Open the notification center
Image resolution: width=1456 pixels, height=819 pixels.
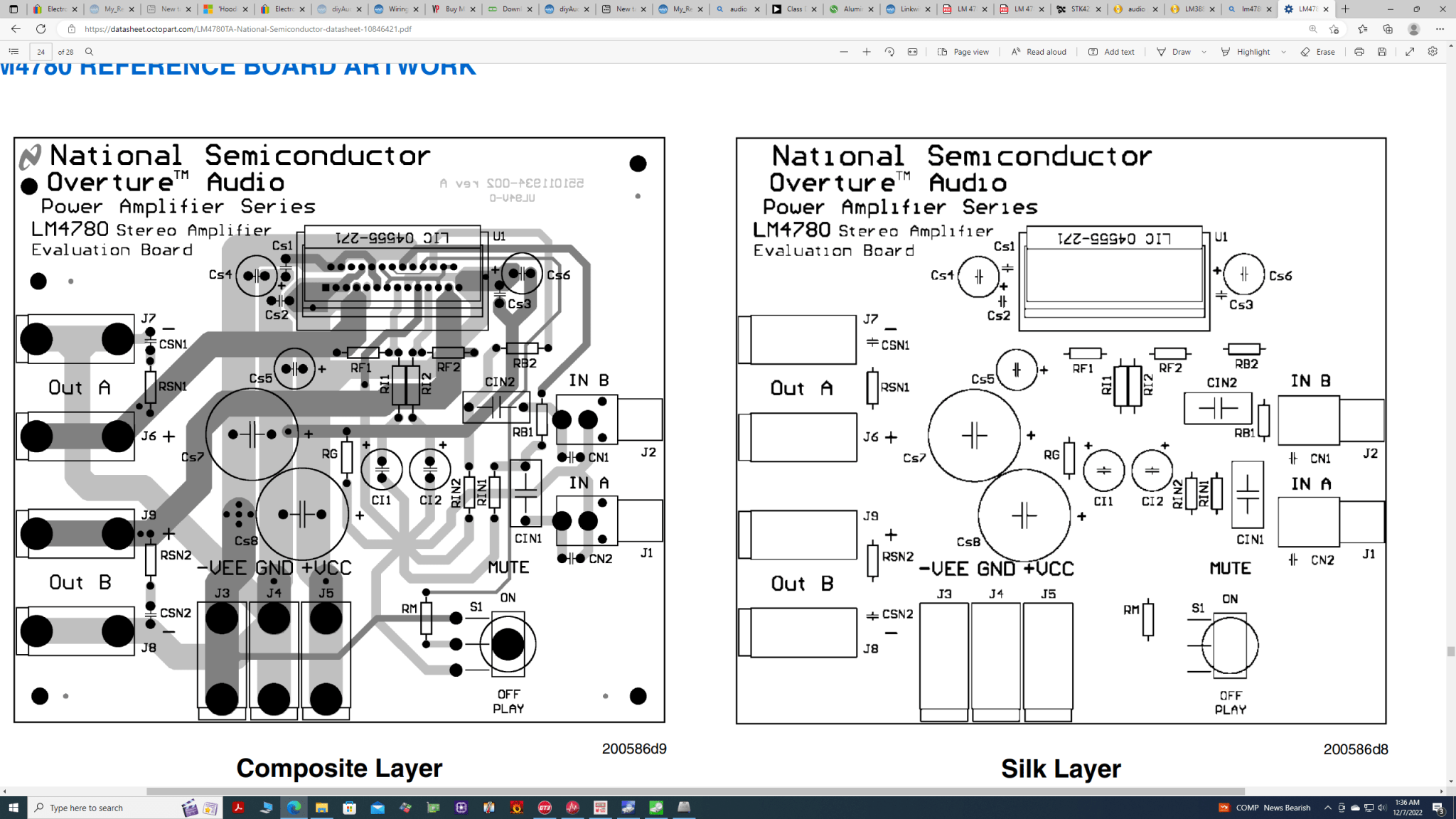pyautogui.click(x=1438, y=808)
